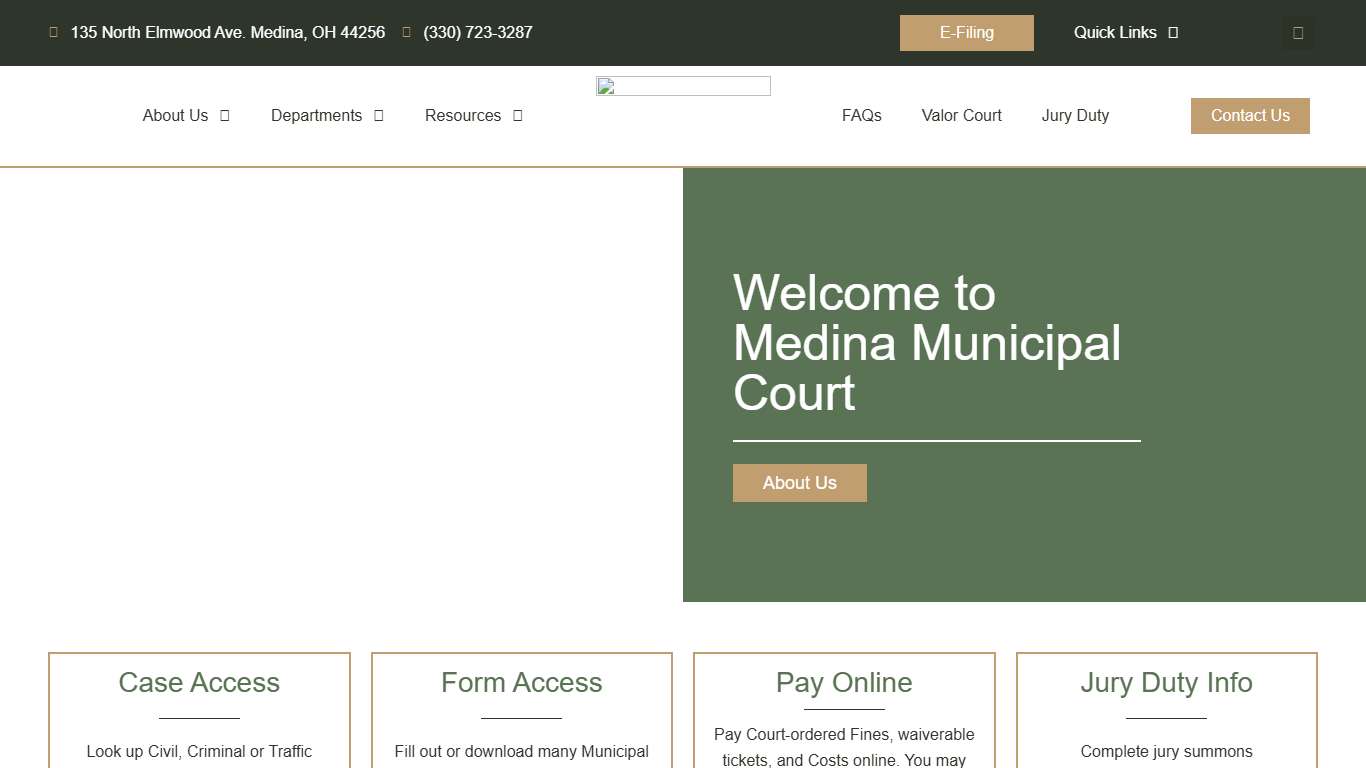Click the 135 North Elmwood Ave address

point(227,32)
